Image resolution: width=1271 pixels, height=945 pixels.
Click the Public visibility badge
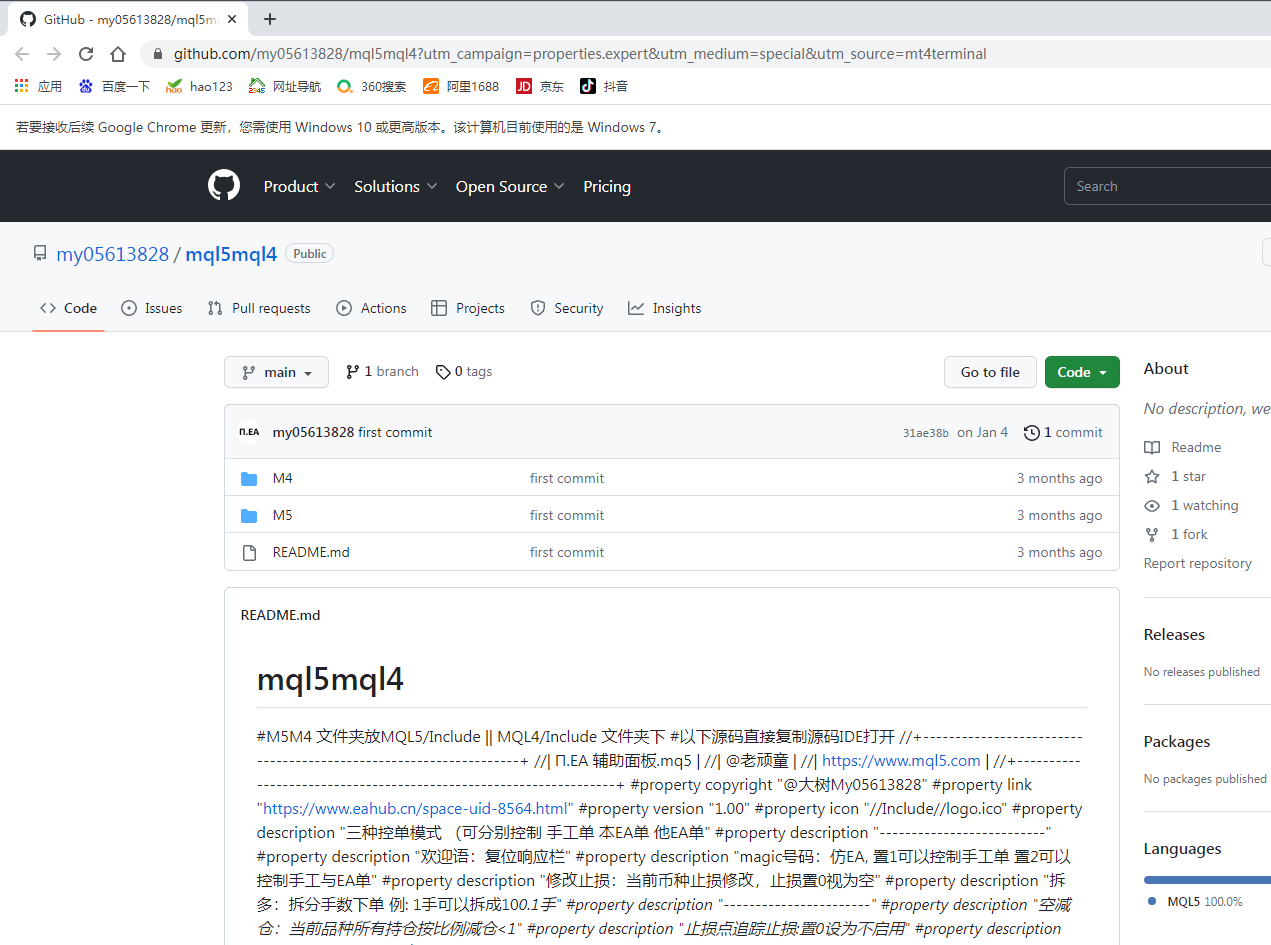pyautogui.click(x=309, y=253)
